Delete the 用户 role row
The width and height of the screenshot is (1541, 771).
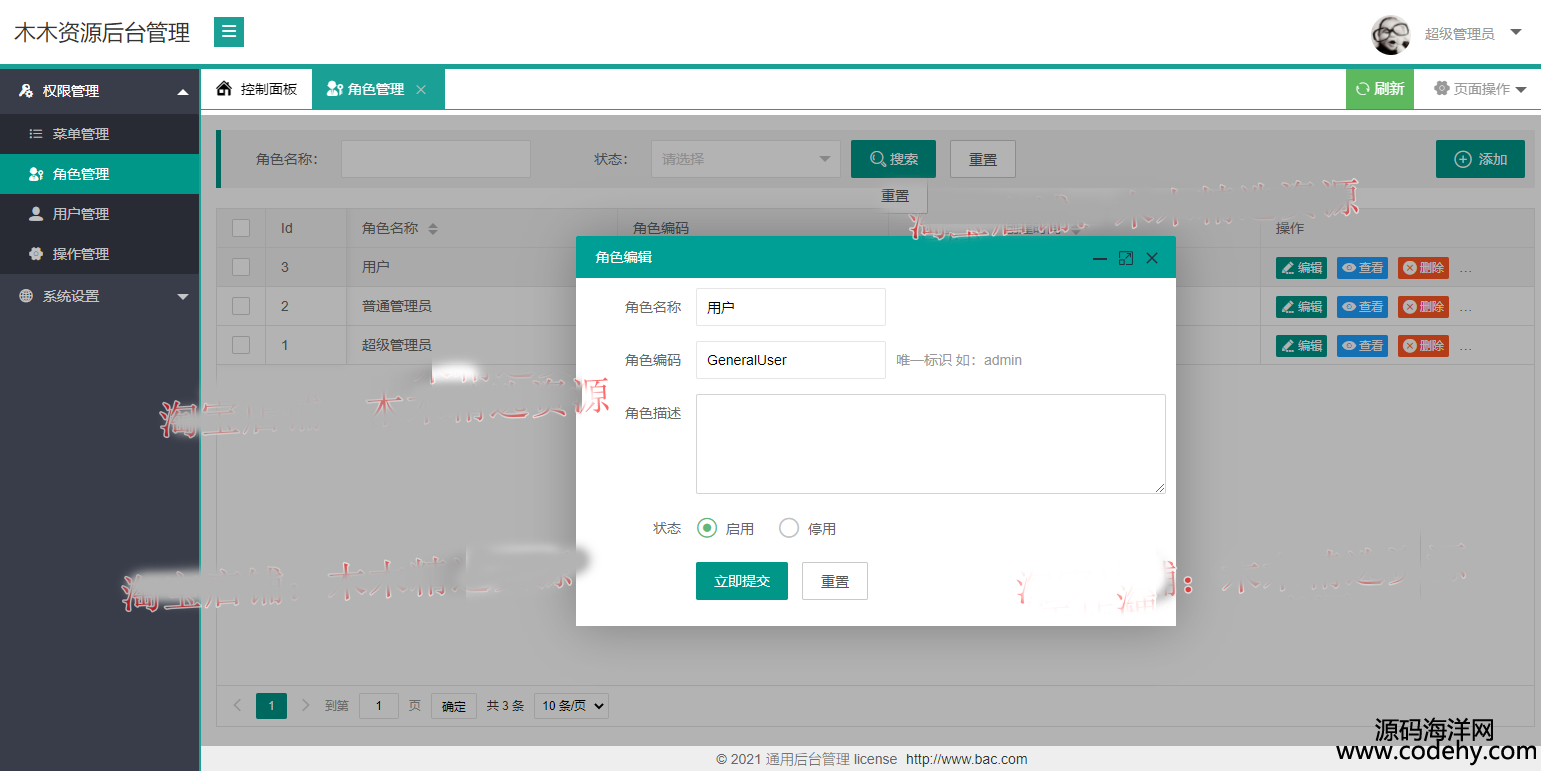point(1423,268)
